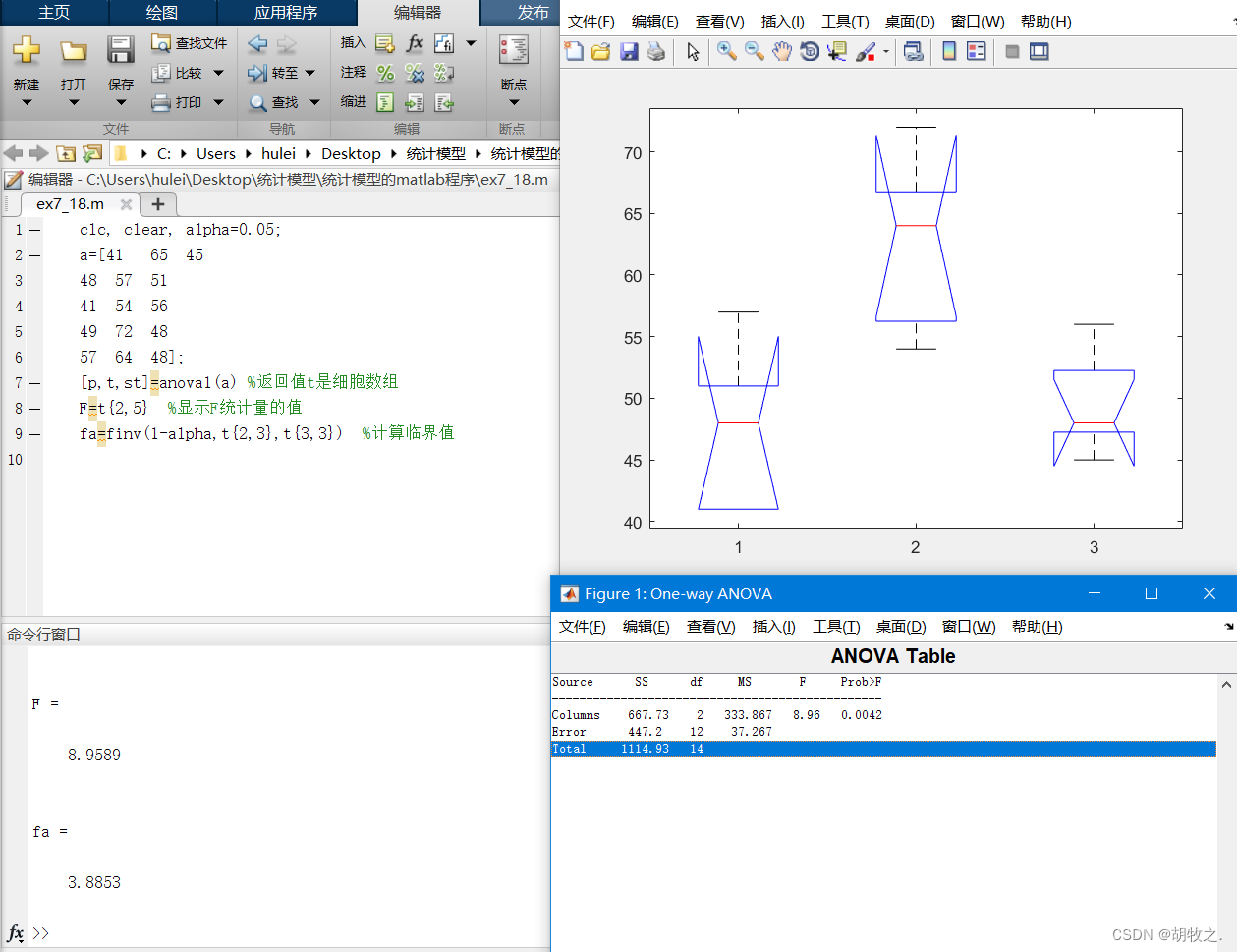Screen dimensions: 1237x952
Task: Click the navigate back arrow in ribbon
Action: (x=257, y=43)
